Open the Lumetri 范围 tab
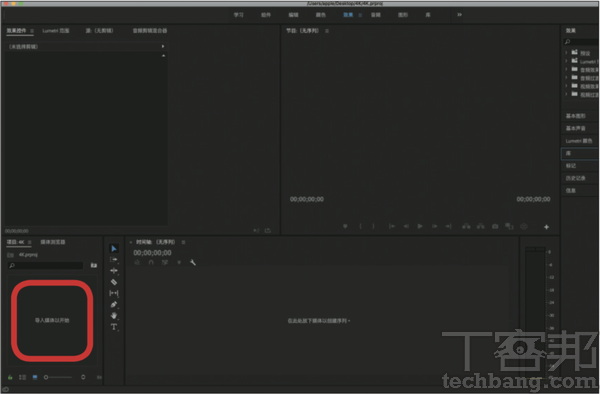 pyautogui.click(x=56, y=31)
